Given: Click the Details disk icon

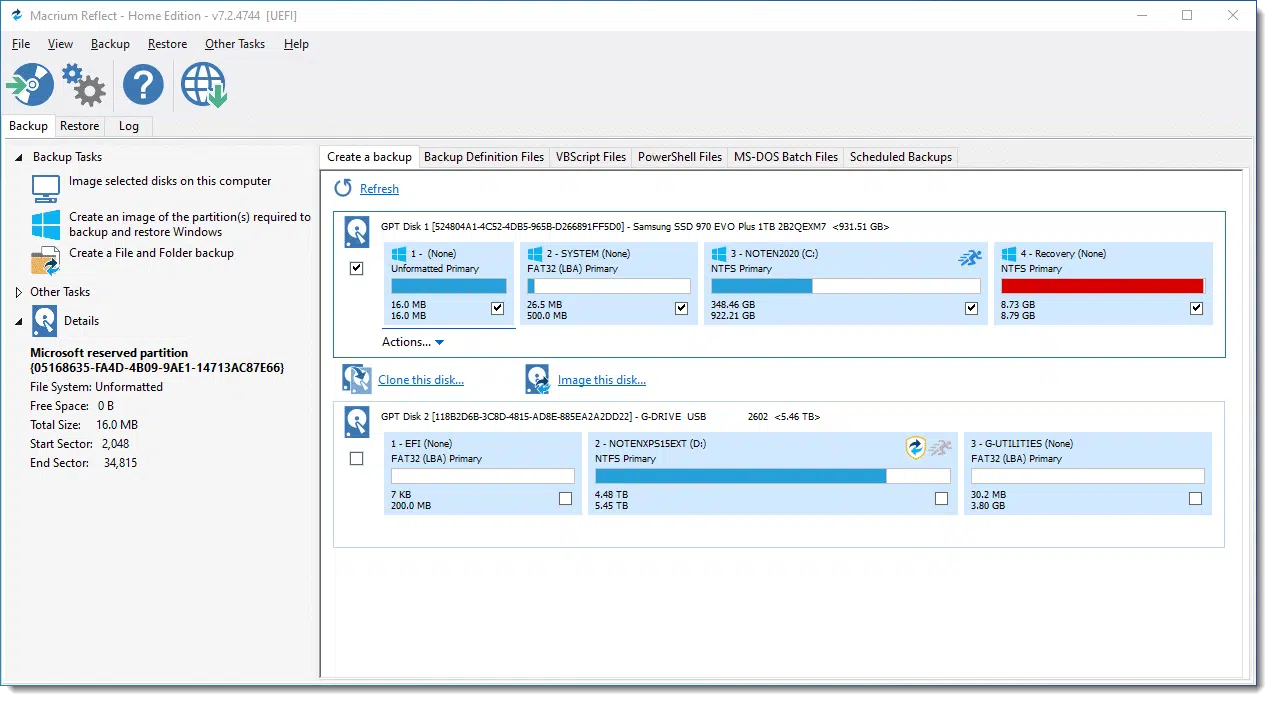Looking at the screenshot, I should click(x=45, y=321).
